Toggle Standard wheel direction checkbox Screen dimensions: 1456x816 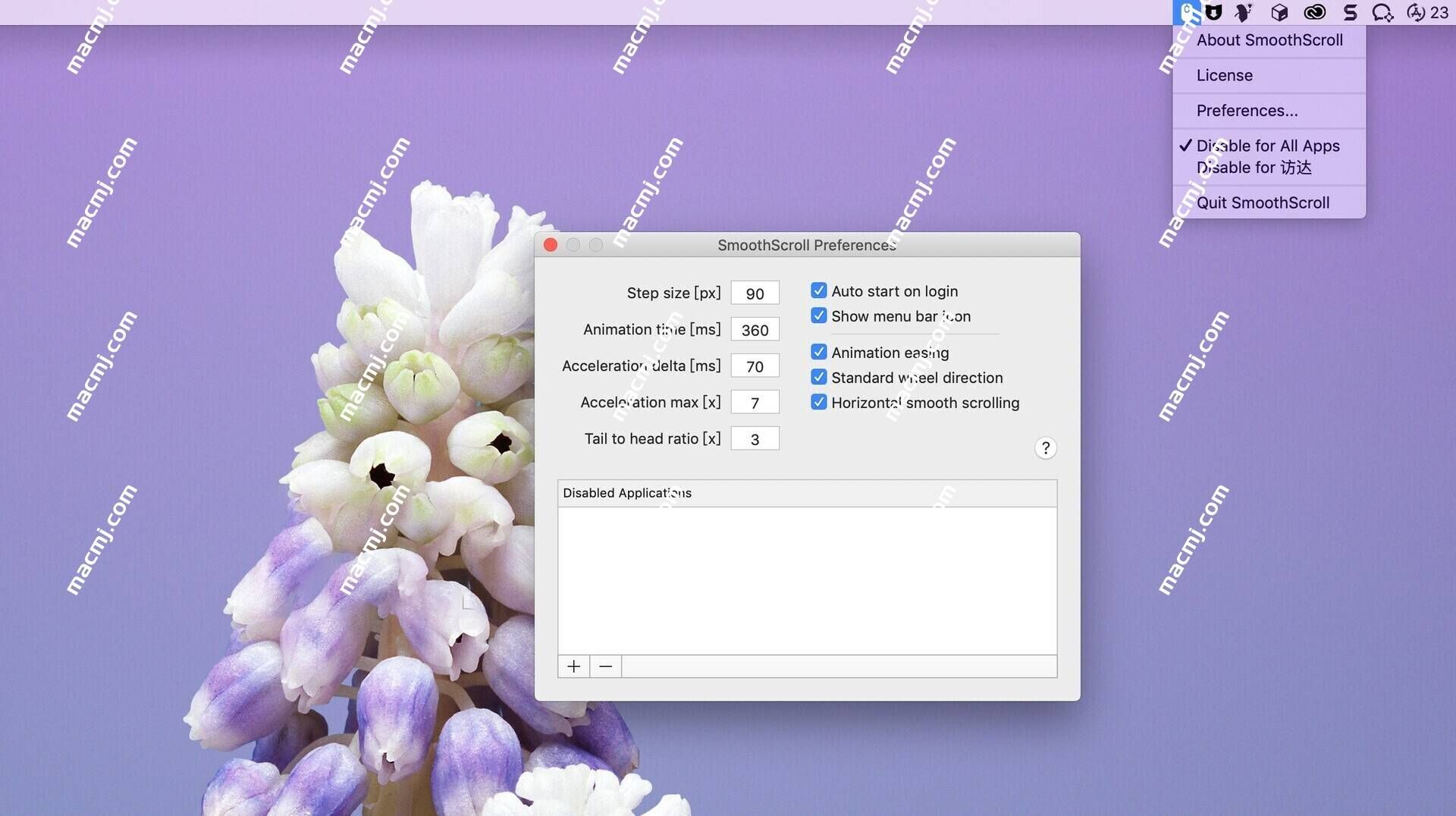coord(818,377)
